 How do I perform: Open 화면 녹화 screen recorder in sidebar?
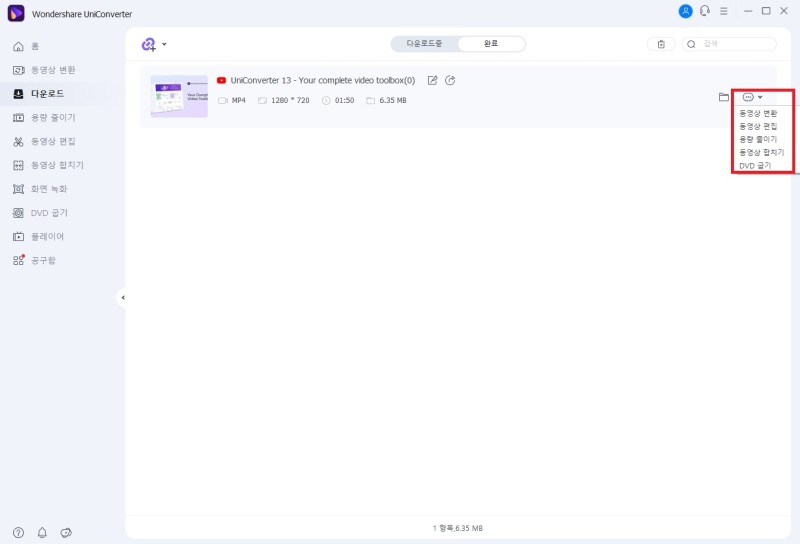[40, 189]
